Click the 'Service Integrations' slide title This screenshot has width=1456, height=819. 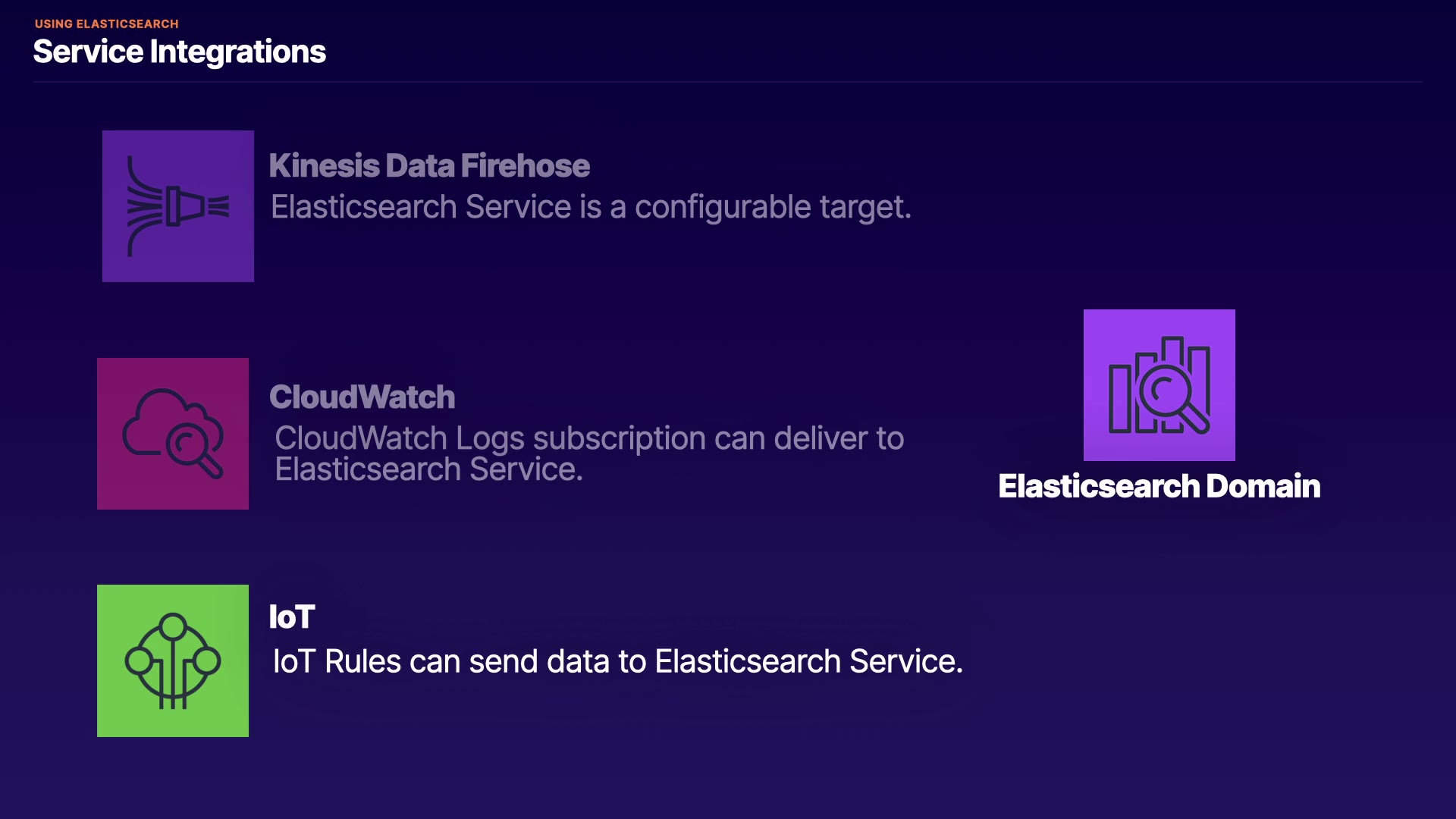(179, 52)
